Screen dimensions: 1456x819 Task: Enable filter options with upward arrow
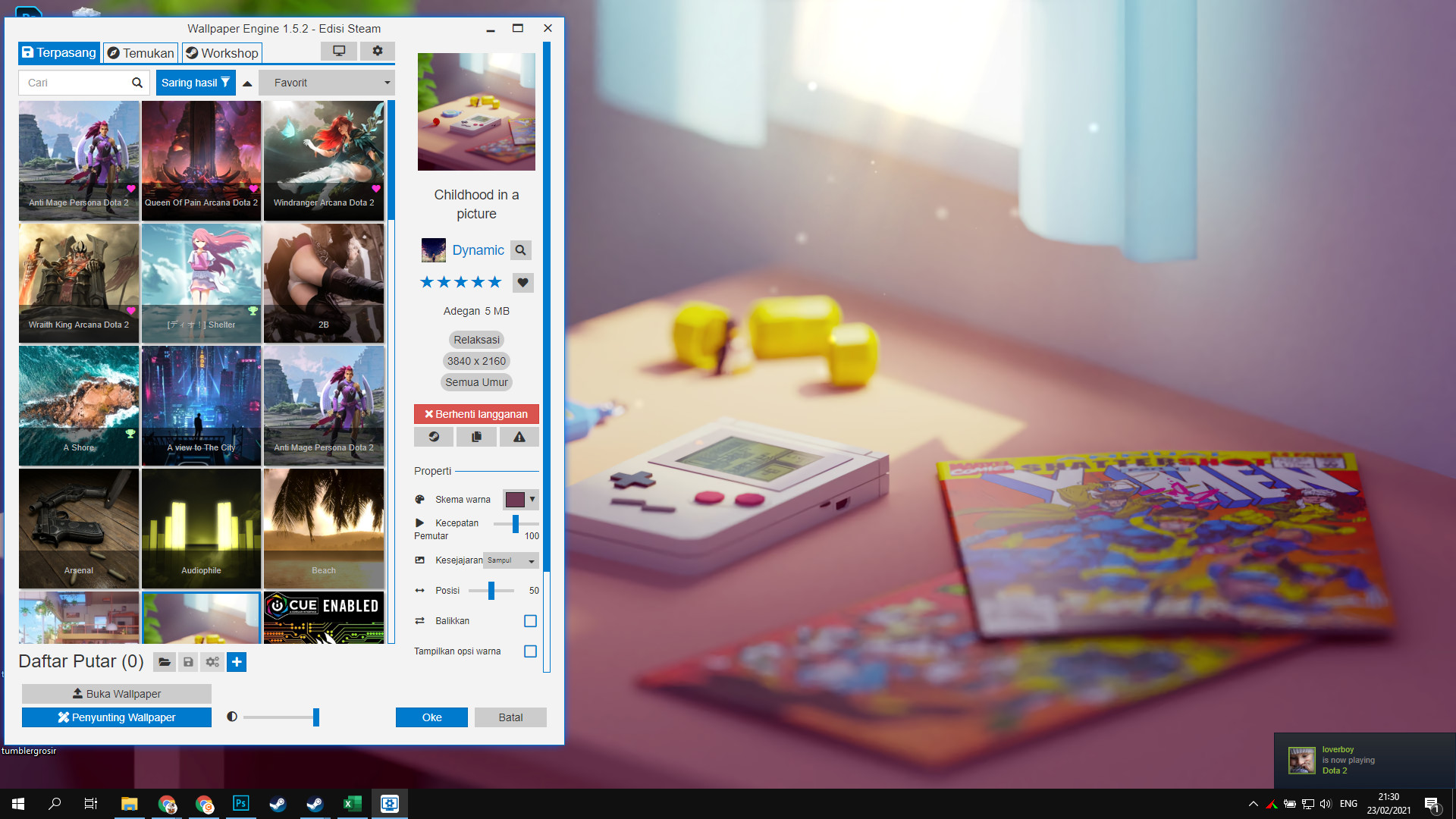coord(247,83)
